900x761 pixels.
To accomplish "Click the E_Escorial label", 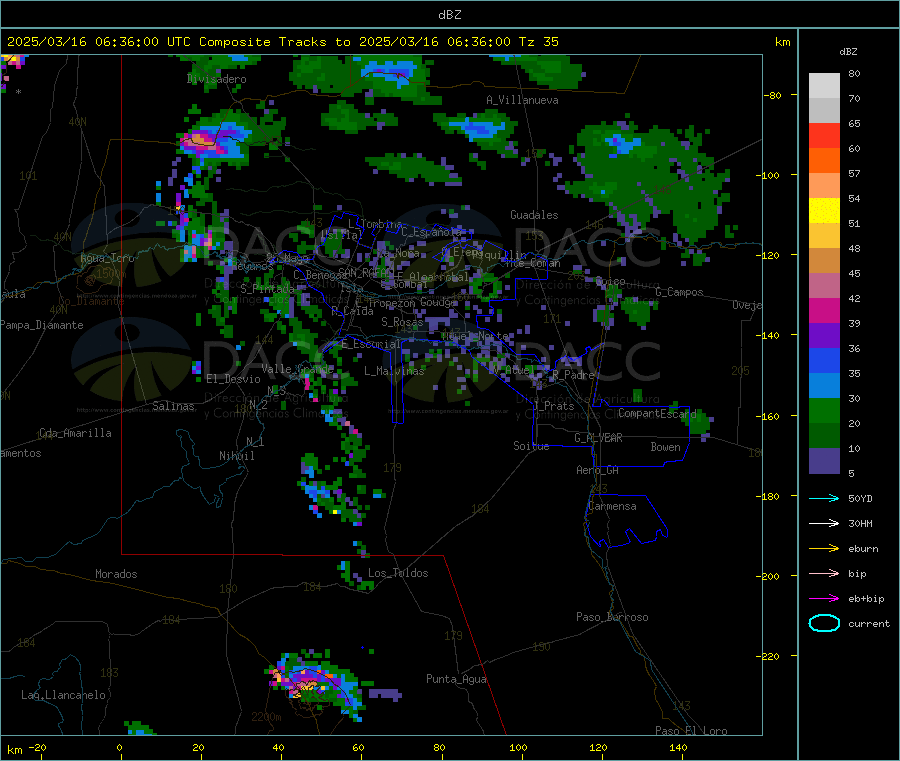I will tap(370, 344).
